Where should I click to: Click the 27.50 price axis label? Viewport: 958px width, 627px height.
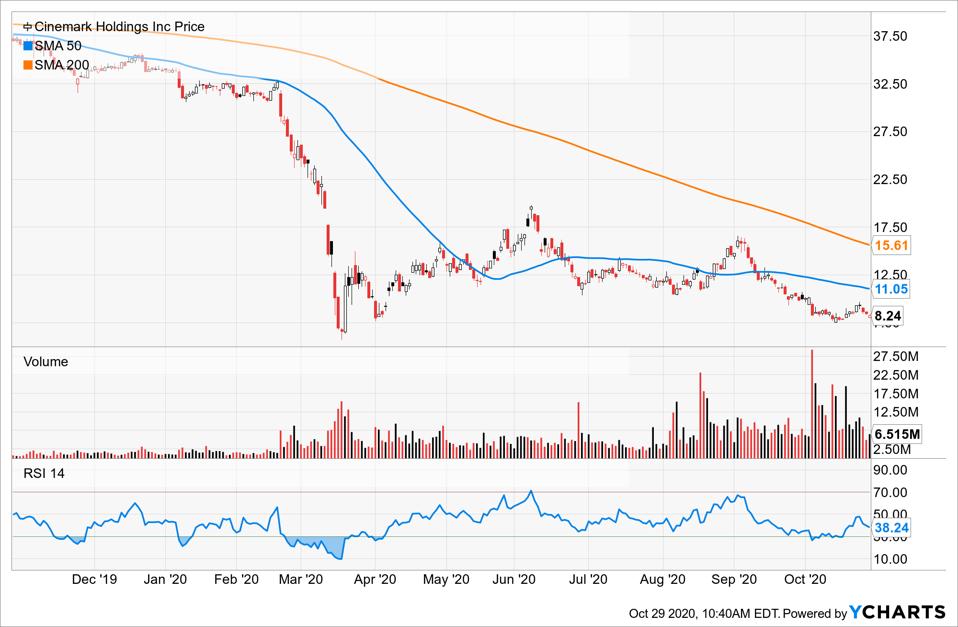(890, 131)
